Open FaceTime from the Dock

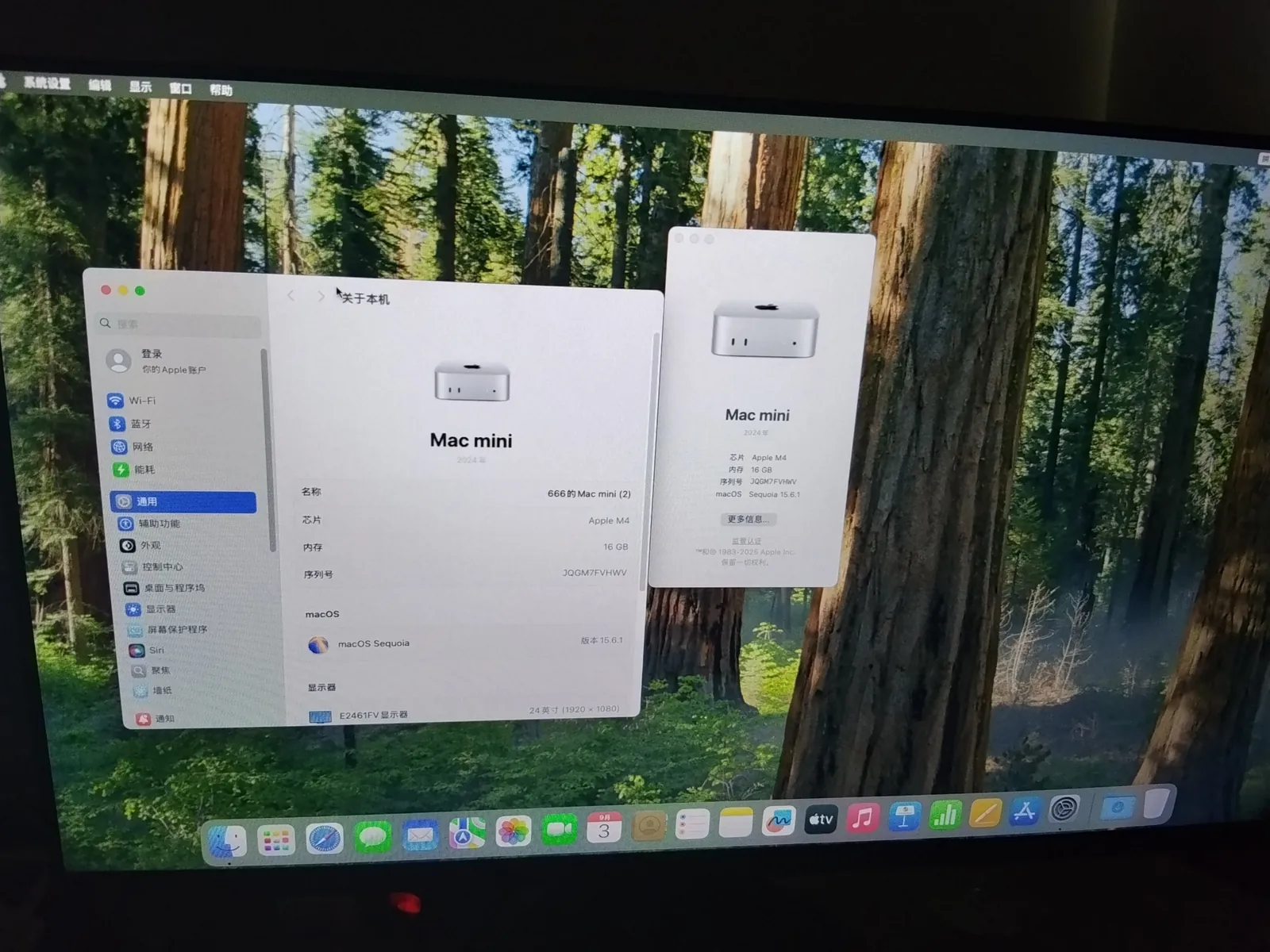[560, 830]
